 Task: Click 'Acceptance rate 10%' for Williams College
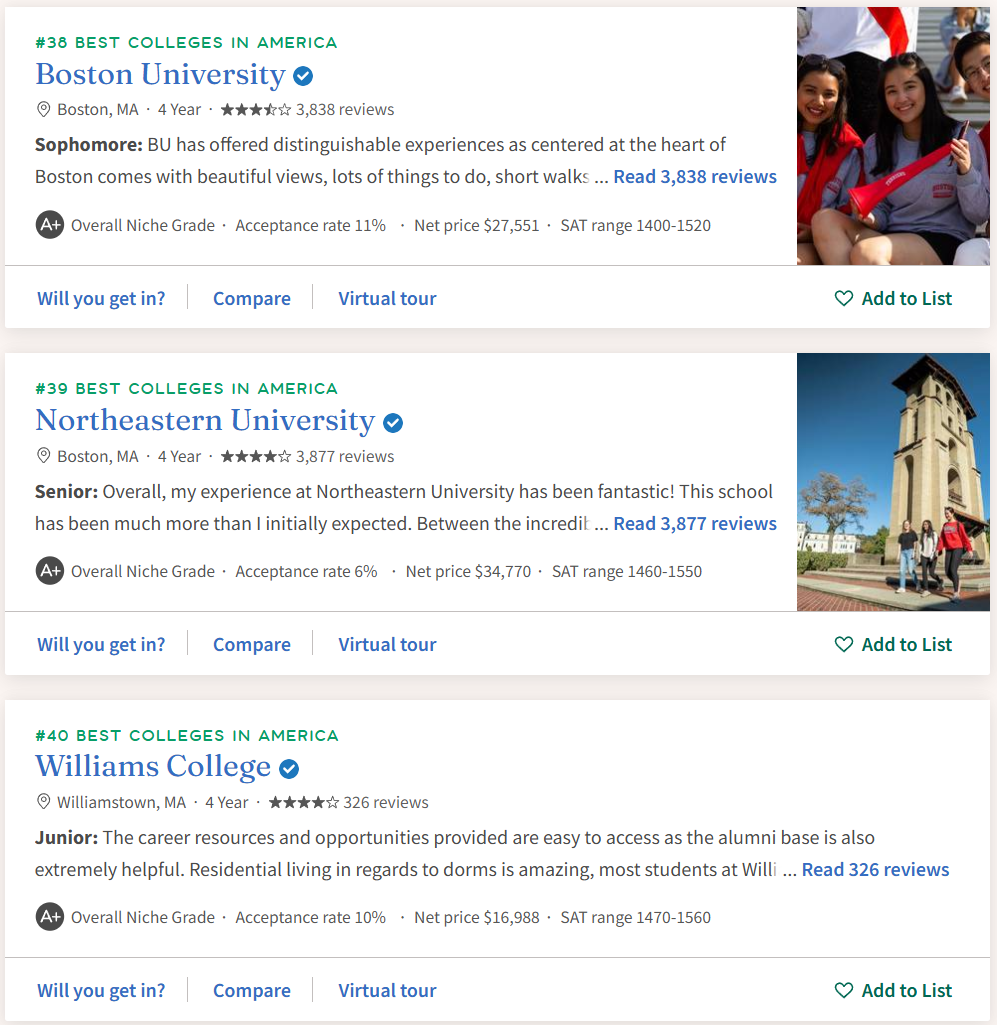click(311, 917)
